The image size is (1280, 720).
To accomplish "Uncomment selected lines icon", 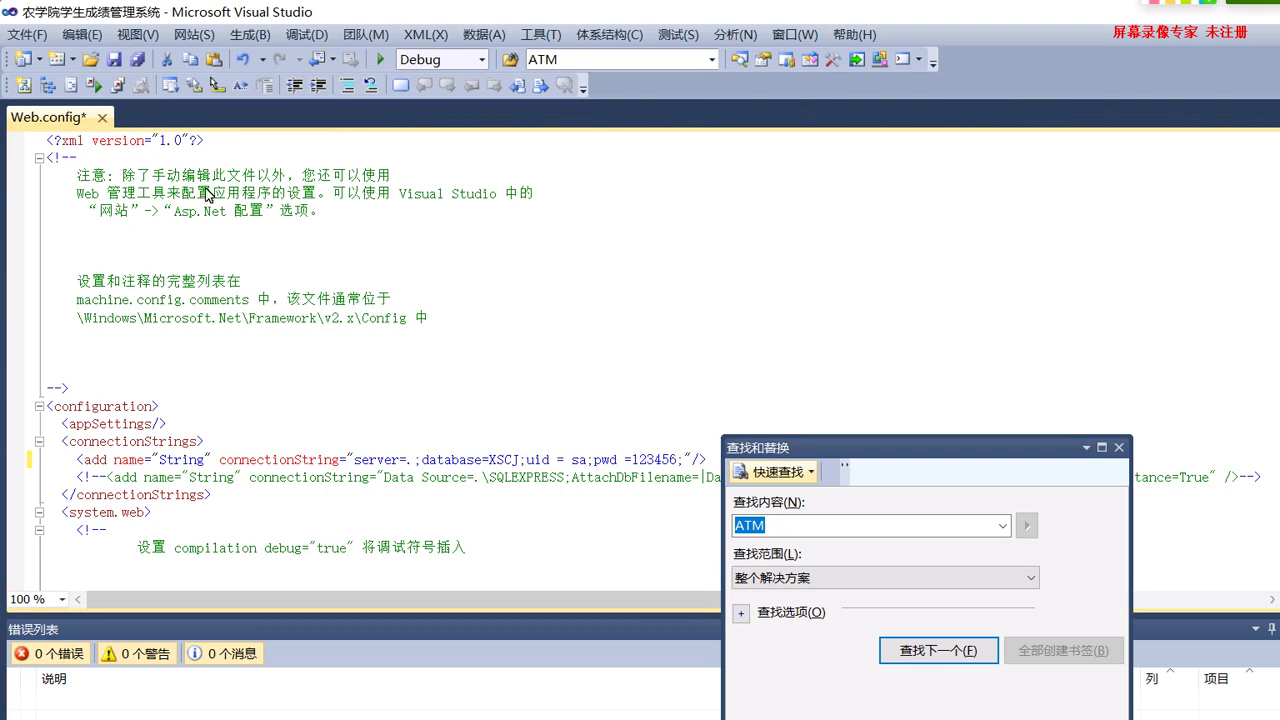I will click(370, 86).
